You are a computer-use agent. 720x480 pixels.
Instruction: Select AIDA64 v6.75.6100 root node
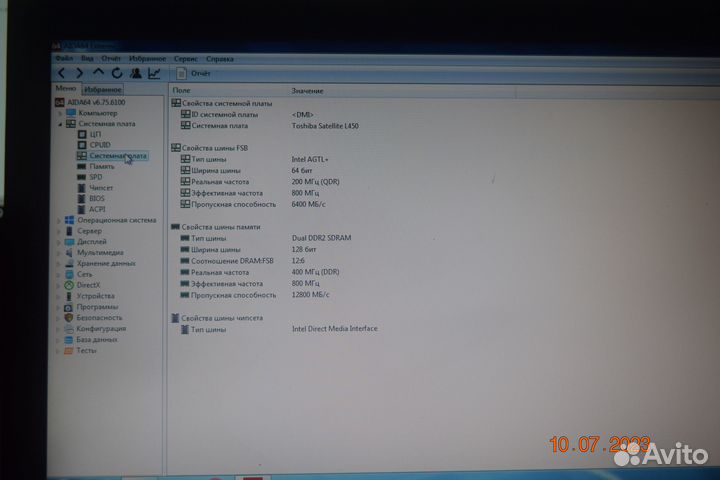coord(96,102)
